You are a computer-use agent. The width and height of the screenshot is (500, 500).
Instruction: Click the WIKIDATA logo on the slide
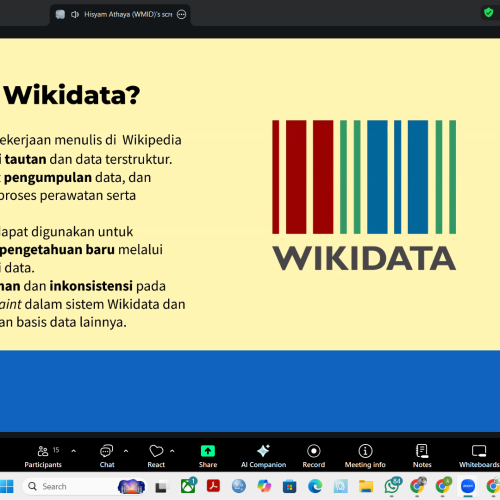(364, 195)
